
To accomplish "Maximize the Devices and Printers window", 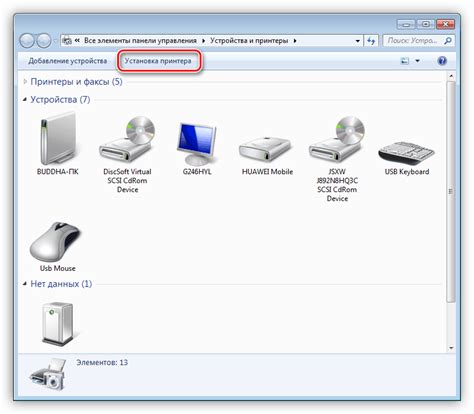I will tap(425, 24).
